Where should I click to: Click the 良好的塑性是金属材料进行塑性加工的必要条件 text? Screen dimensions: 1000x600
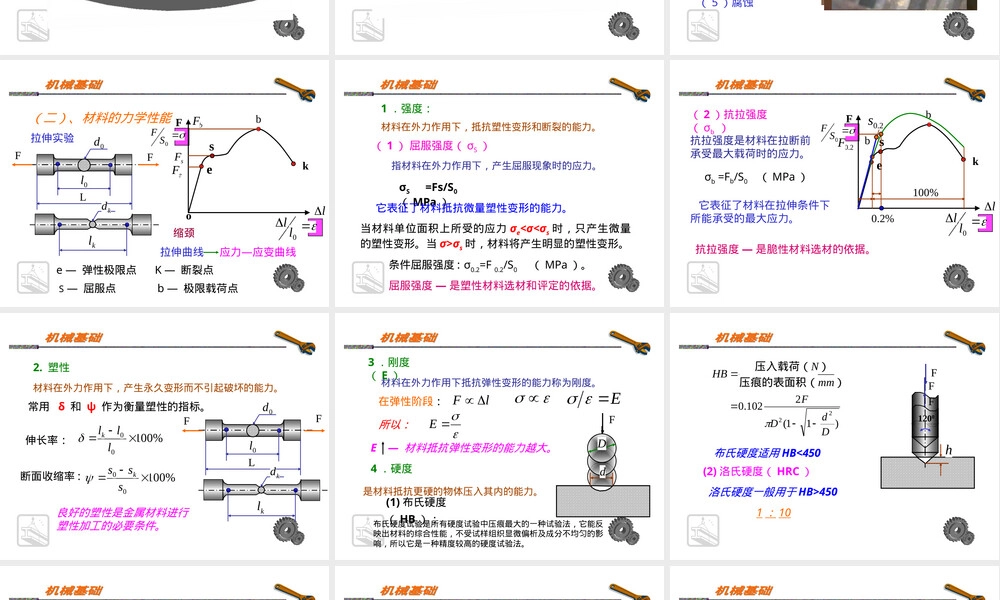[122, 519]
